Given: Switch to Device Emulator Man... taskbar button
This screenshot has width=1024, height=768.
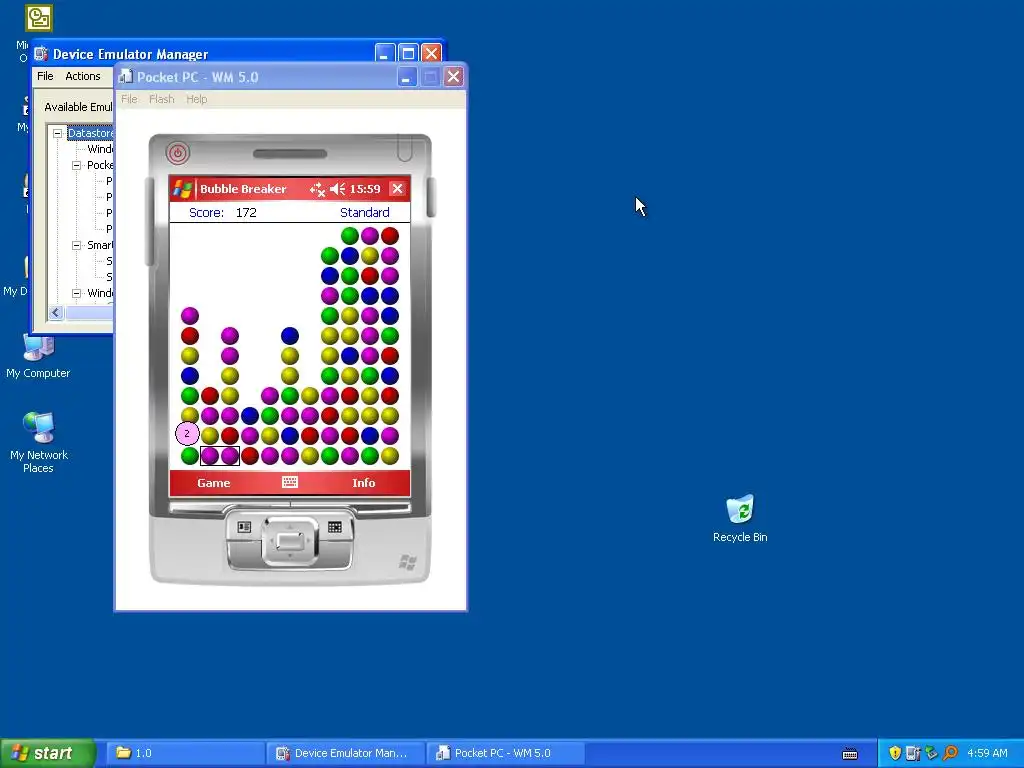Looking at the screenshot, I should coord(345,753).
